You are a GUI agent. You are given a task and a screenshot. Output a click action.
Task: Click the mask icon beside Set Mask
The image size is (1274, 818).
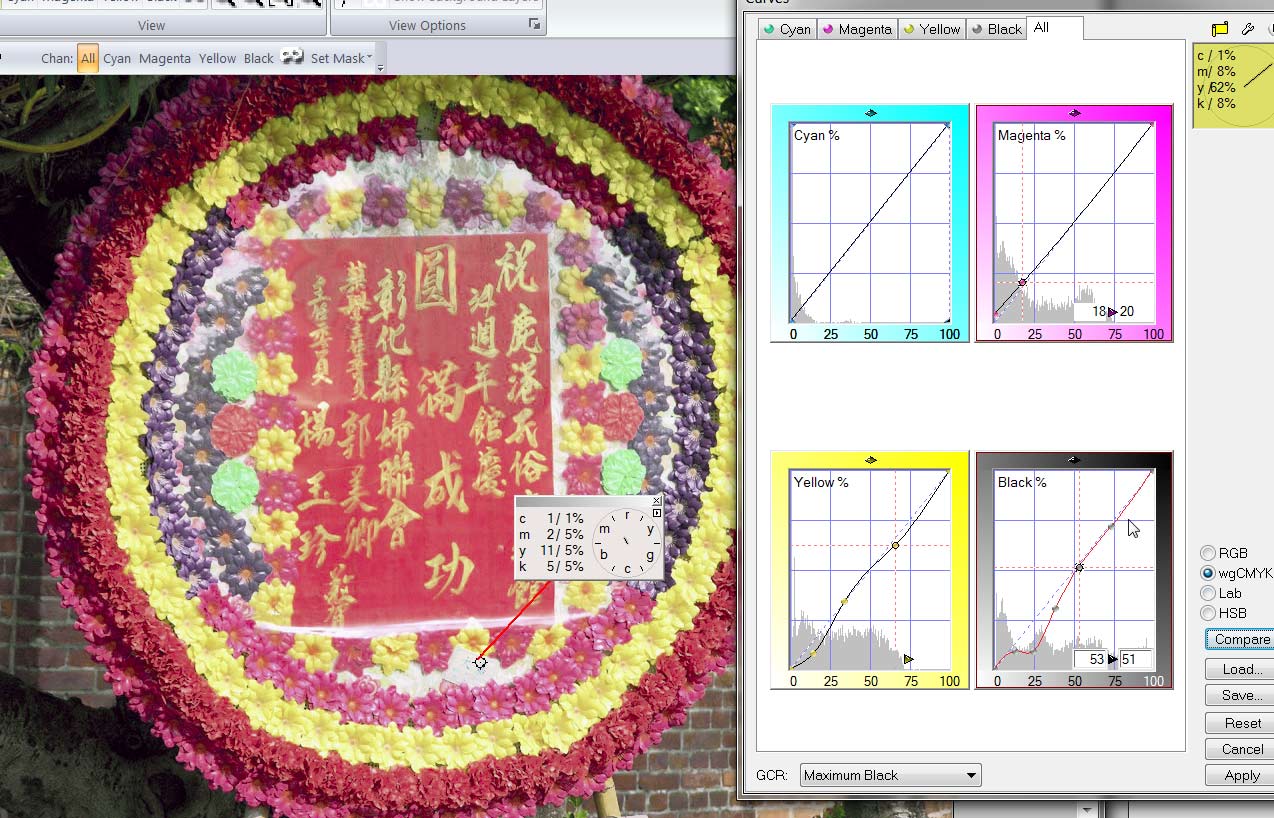(x=292, y=57)
